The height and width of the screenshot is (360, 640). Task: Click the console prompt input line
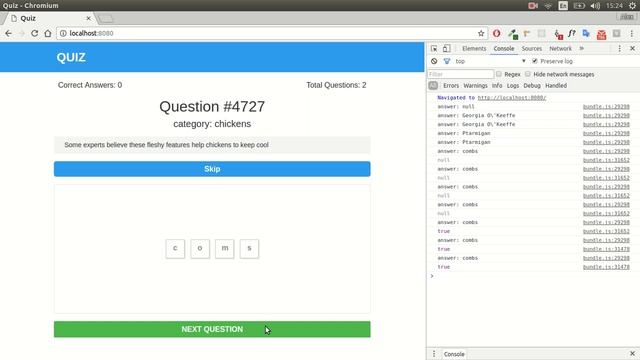[x=533, y=276]
